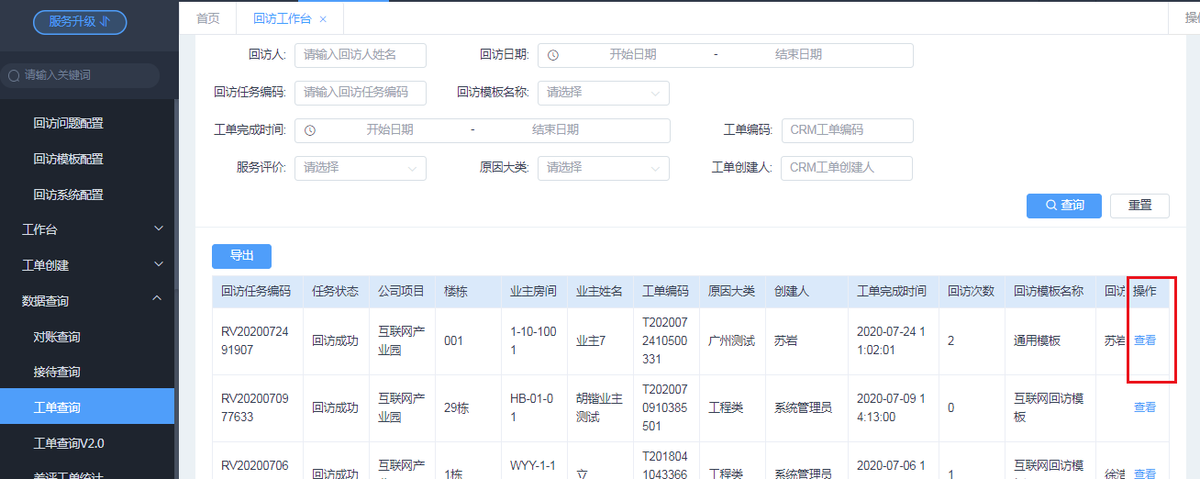Switch to the 首页 tab

pos(208,18)
